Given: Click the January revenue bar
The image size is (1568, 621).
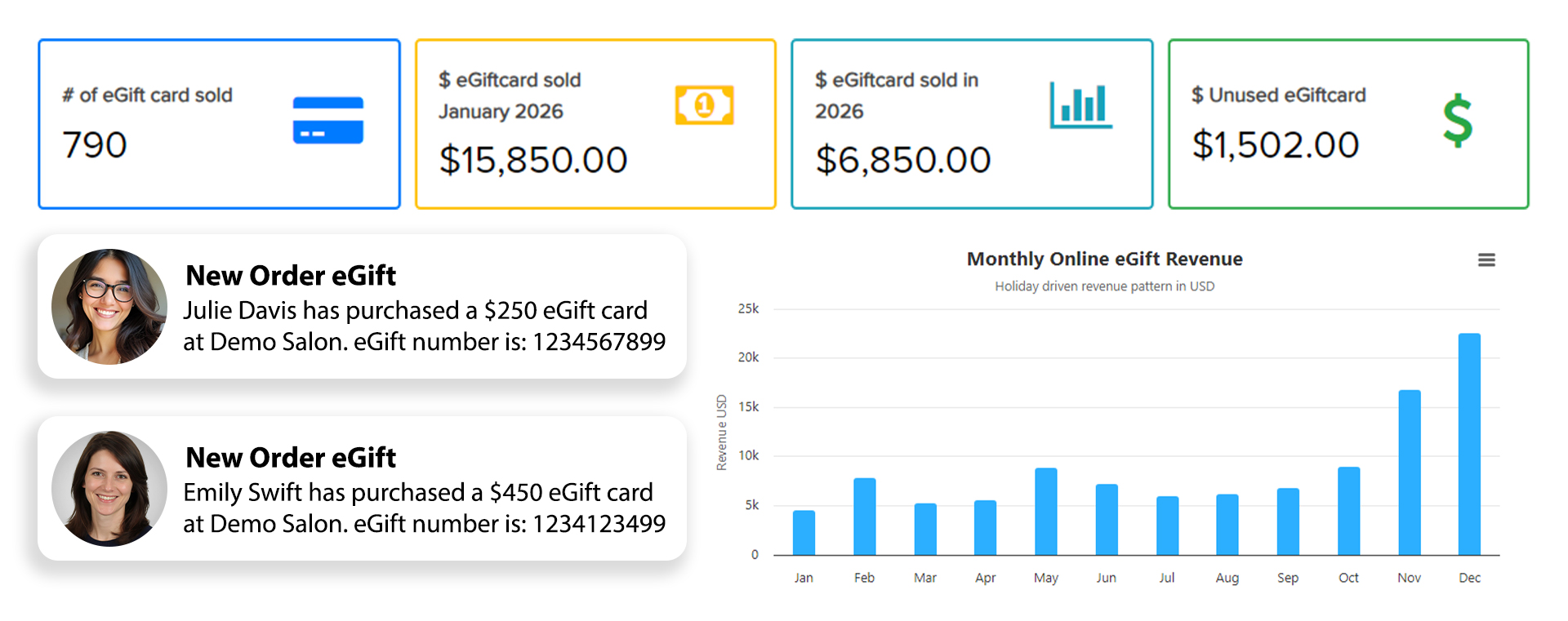Looking at the screenshot, I should [804, 533].
